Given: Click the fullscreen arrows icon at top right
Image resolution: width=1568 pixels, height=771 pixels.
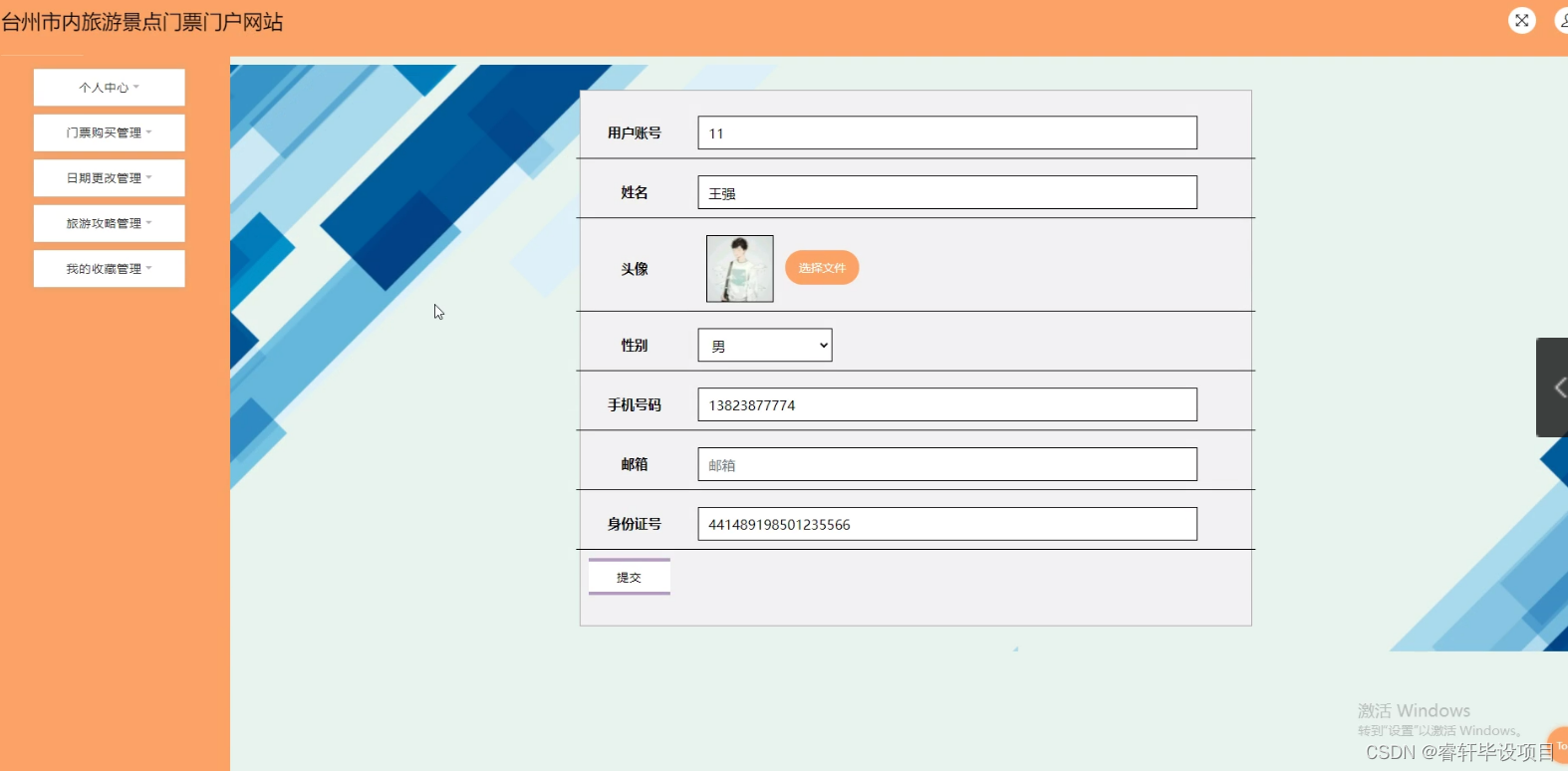Looking at the screenshot, I should [1522, 20].
